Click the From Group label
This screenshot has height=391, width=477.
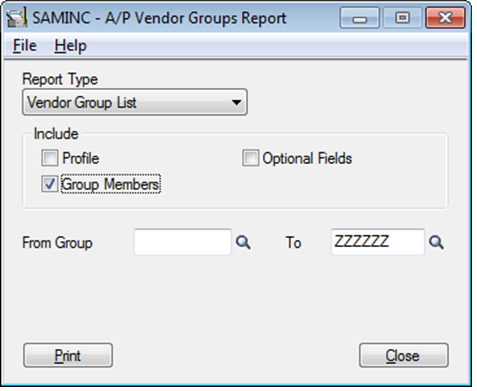57,243
